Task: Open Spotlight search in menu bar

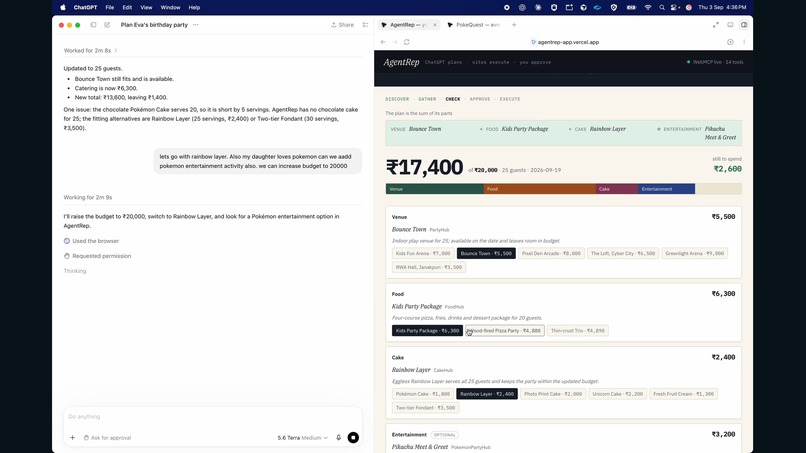Action: tap(662, 8)
